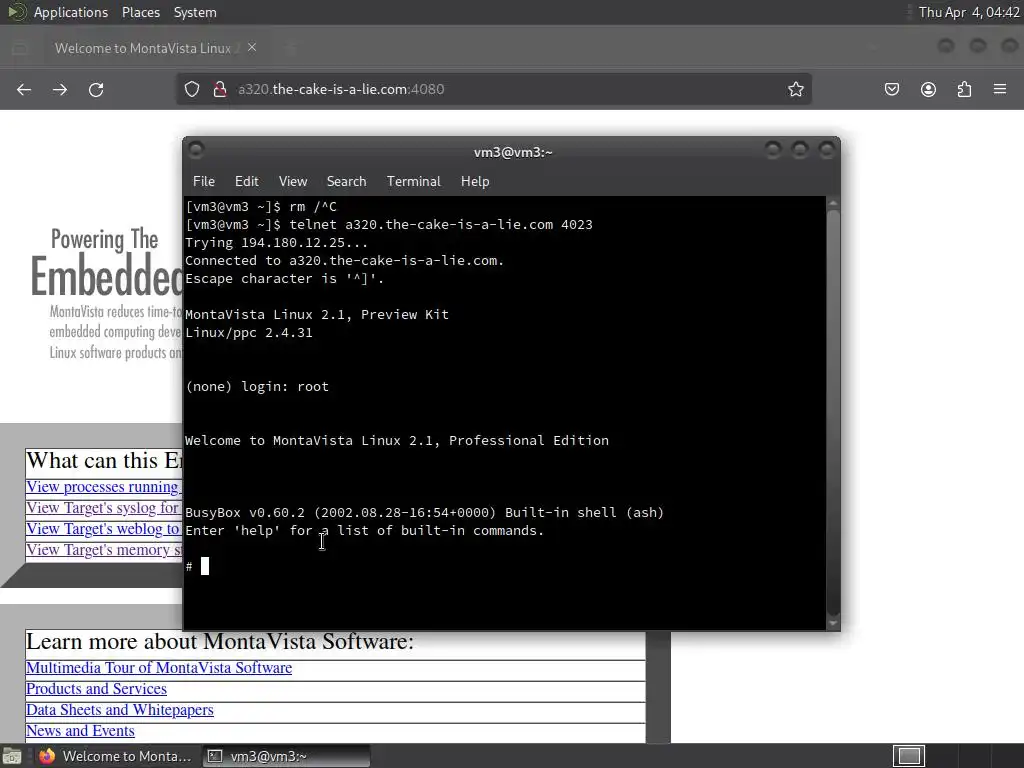
Task: Minimize the vm3@vm3 terminal window
Action: [x=773, y=150]
